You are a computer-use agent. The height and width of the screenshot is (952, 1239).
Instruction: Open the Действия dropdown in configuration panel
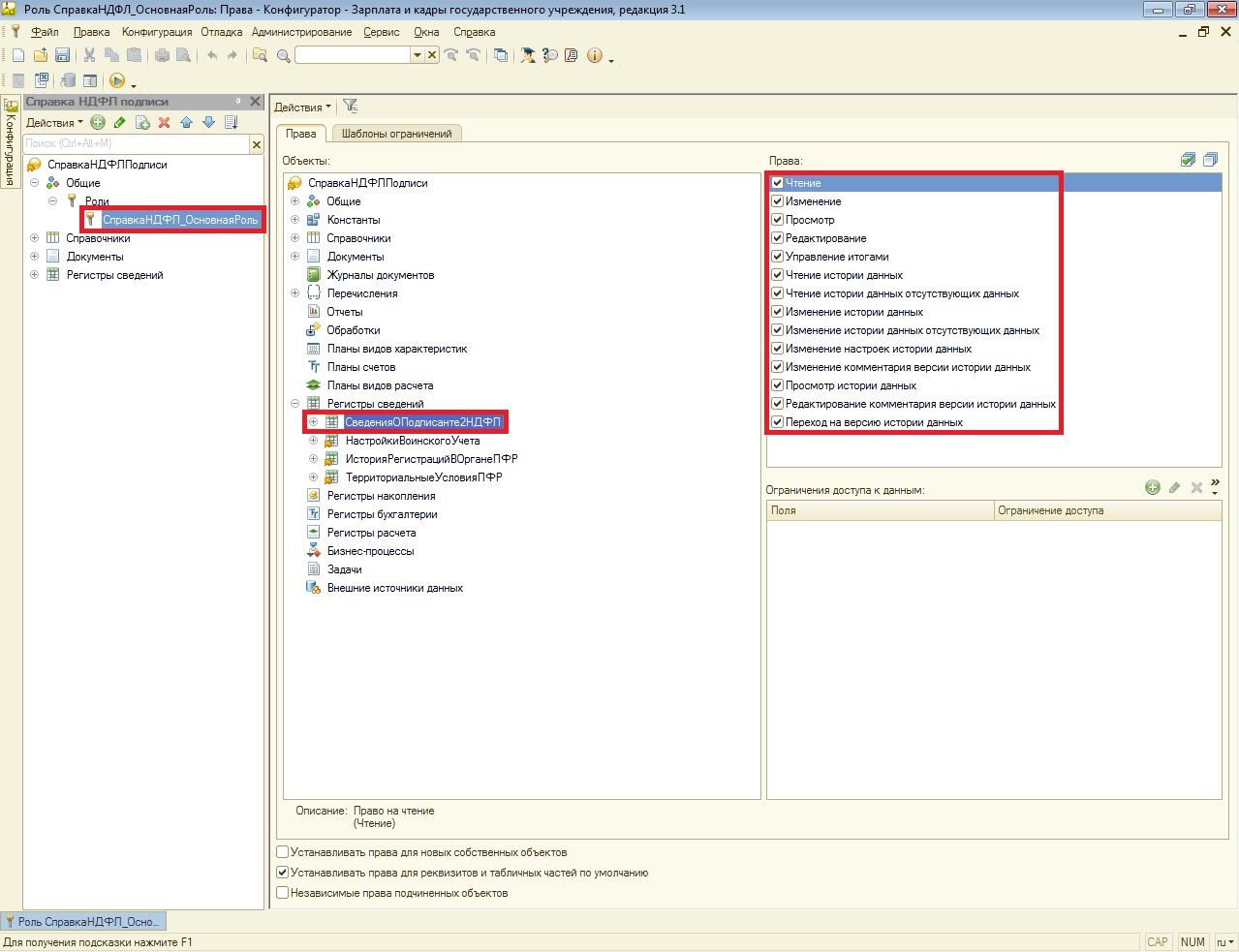[x=54, y=123]
